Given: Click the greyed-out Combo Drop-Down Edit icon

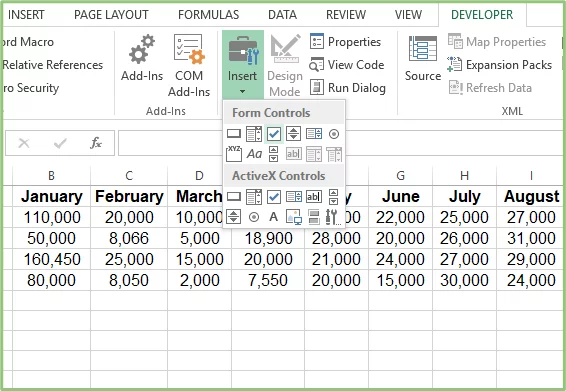Looking at the screenshot, I should click(x=334, y=154).
